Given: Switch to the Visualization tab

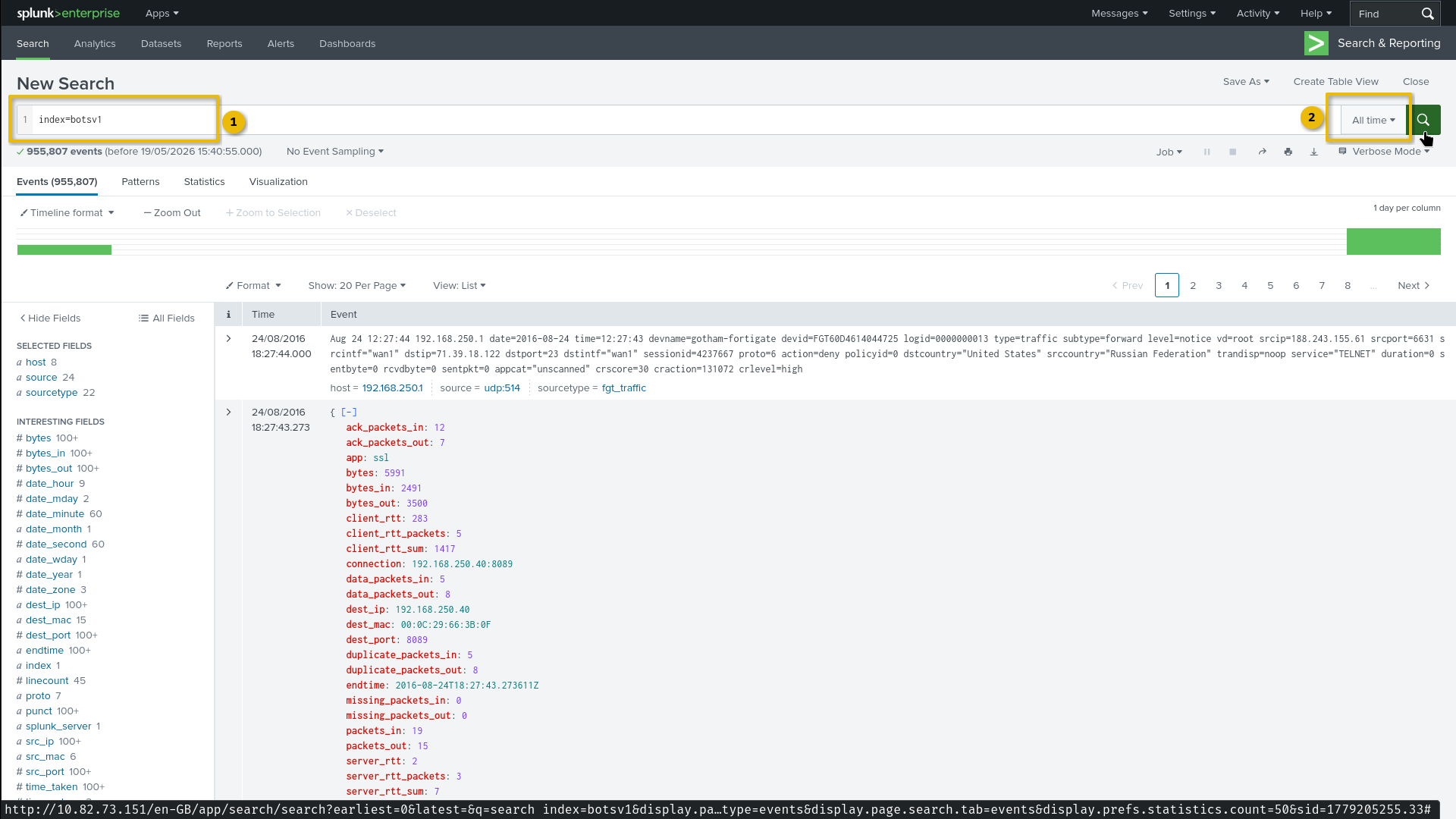Looking at the screenshot, I should 278,182.
